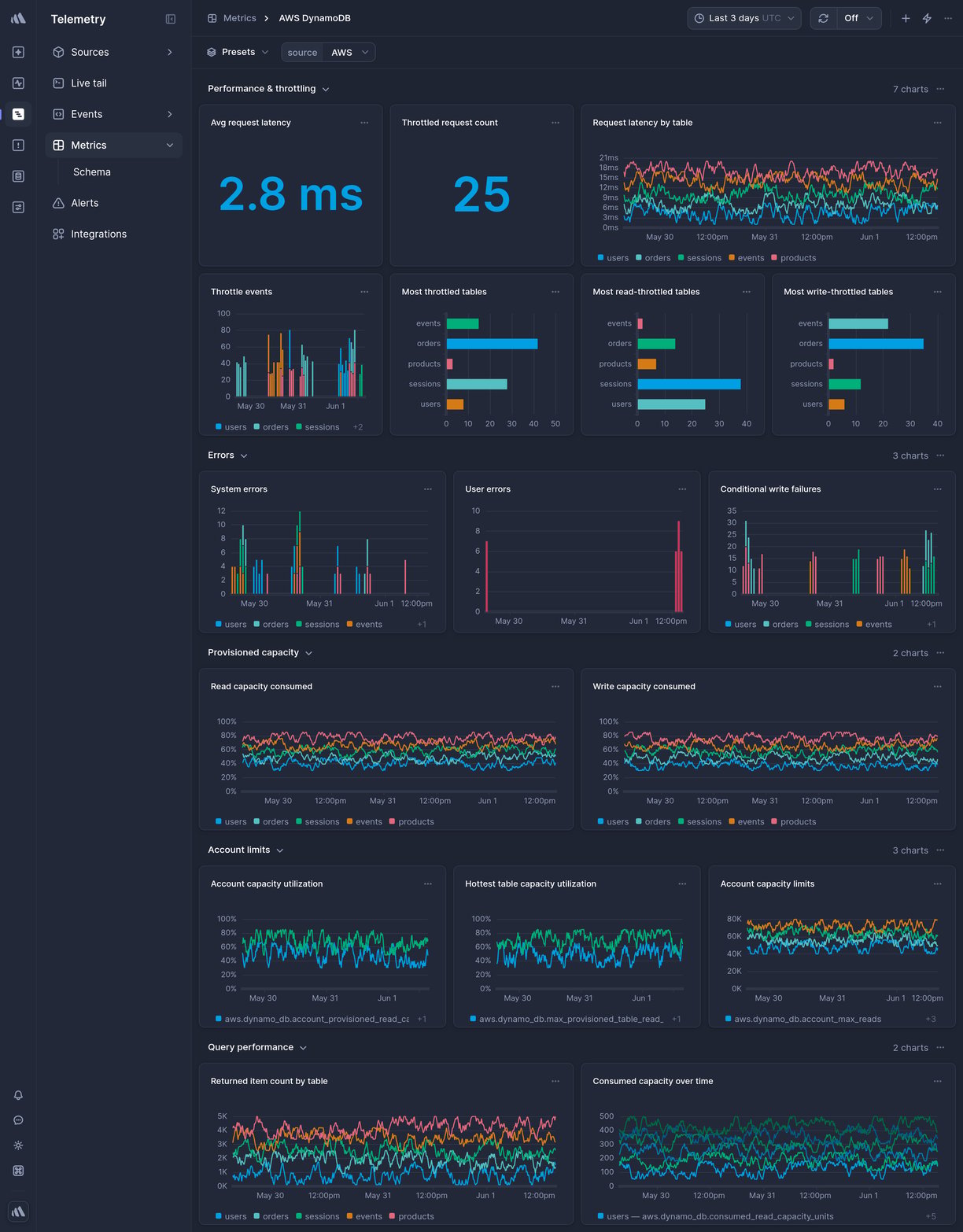Screen dimensions: 963x1232
Task: Click the AWS DynamoDB breadcrumb title
Action: 315,18
